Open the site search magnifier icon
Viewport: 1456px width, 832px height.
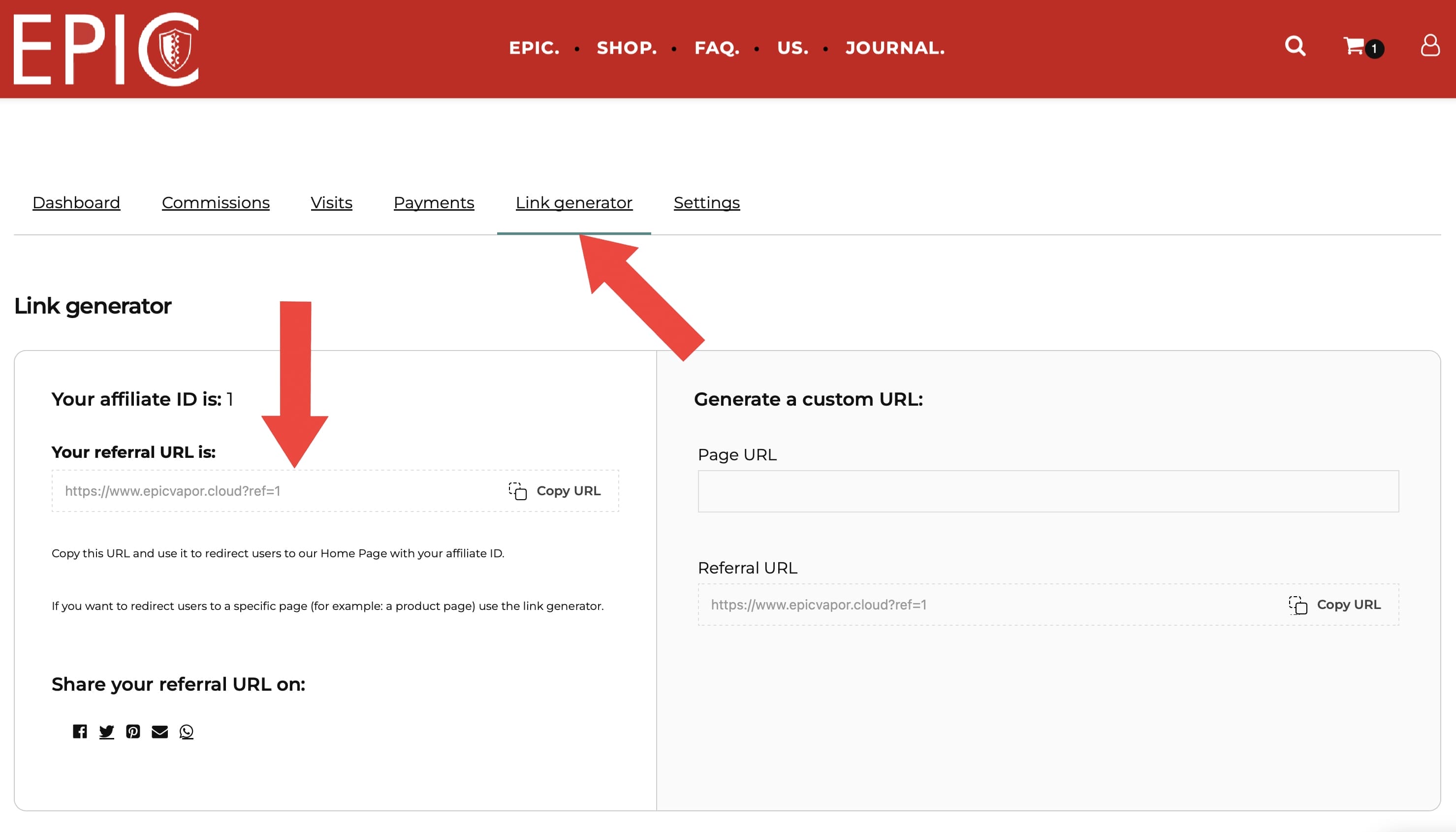click(x=1295, y=46)
